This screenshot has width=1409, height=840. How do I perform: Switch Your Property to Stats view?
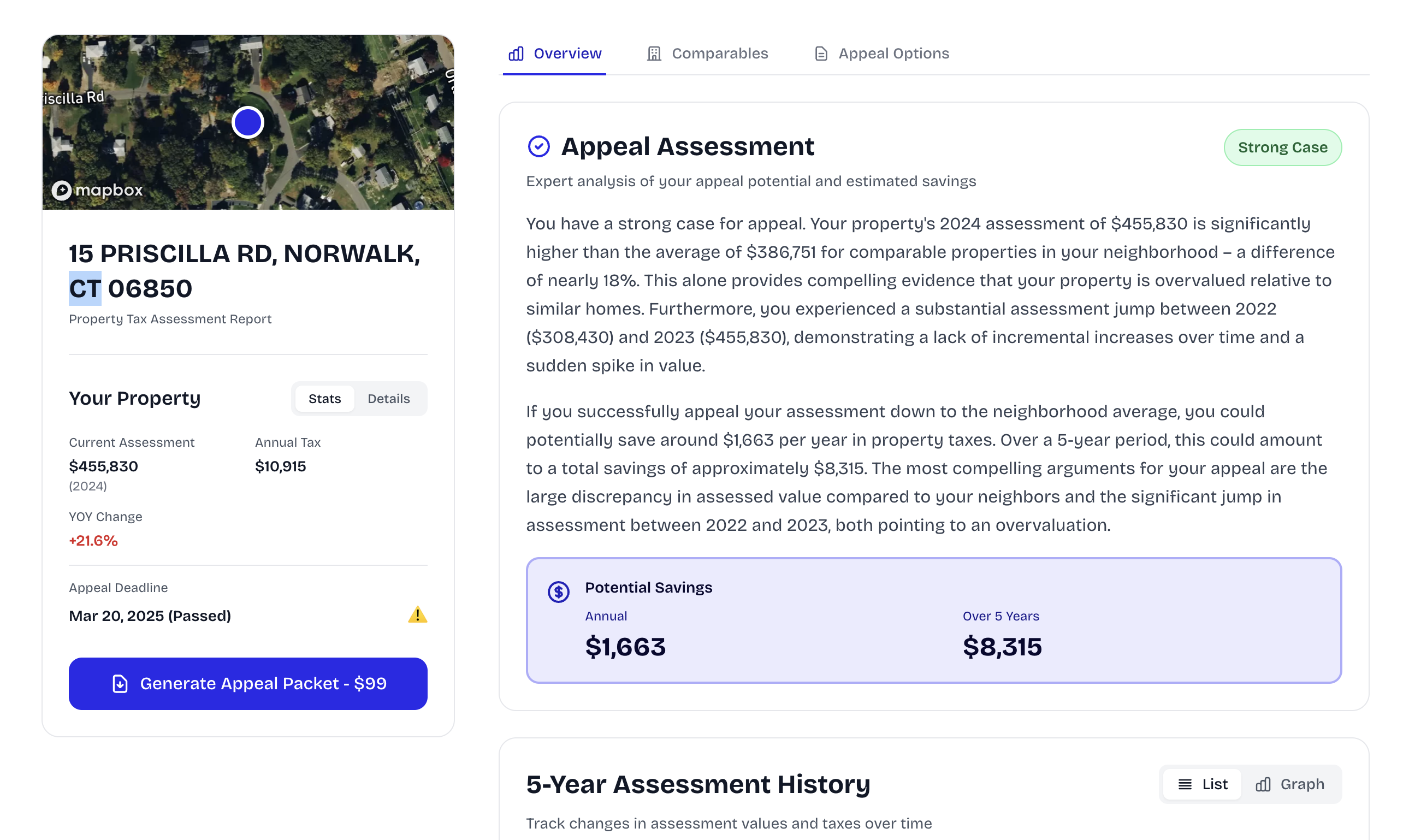coord(324,399)
